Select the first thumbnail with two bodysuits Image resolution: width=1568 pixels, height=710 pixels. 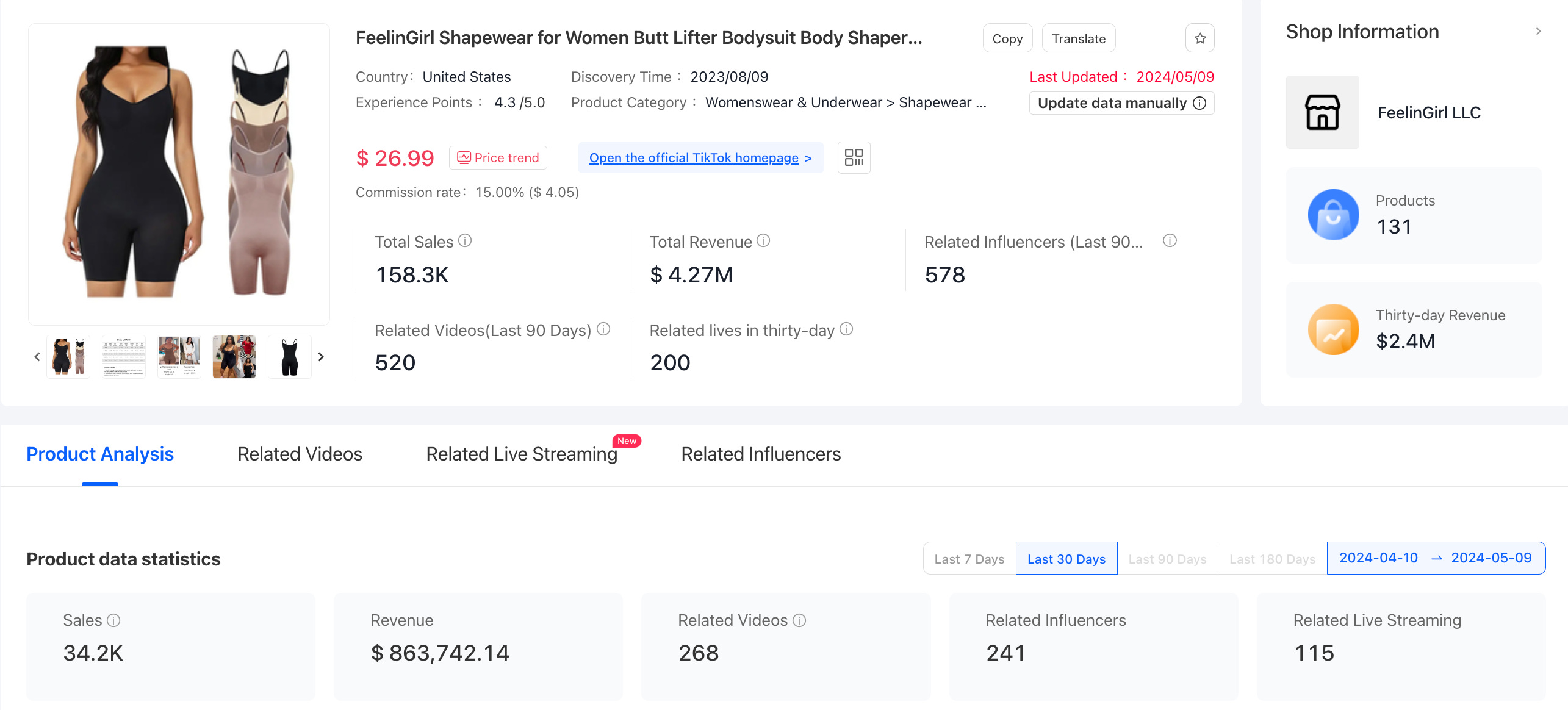(68, 357)
